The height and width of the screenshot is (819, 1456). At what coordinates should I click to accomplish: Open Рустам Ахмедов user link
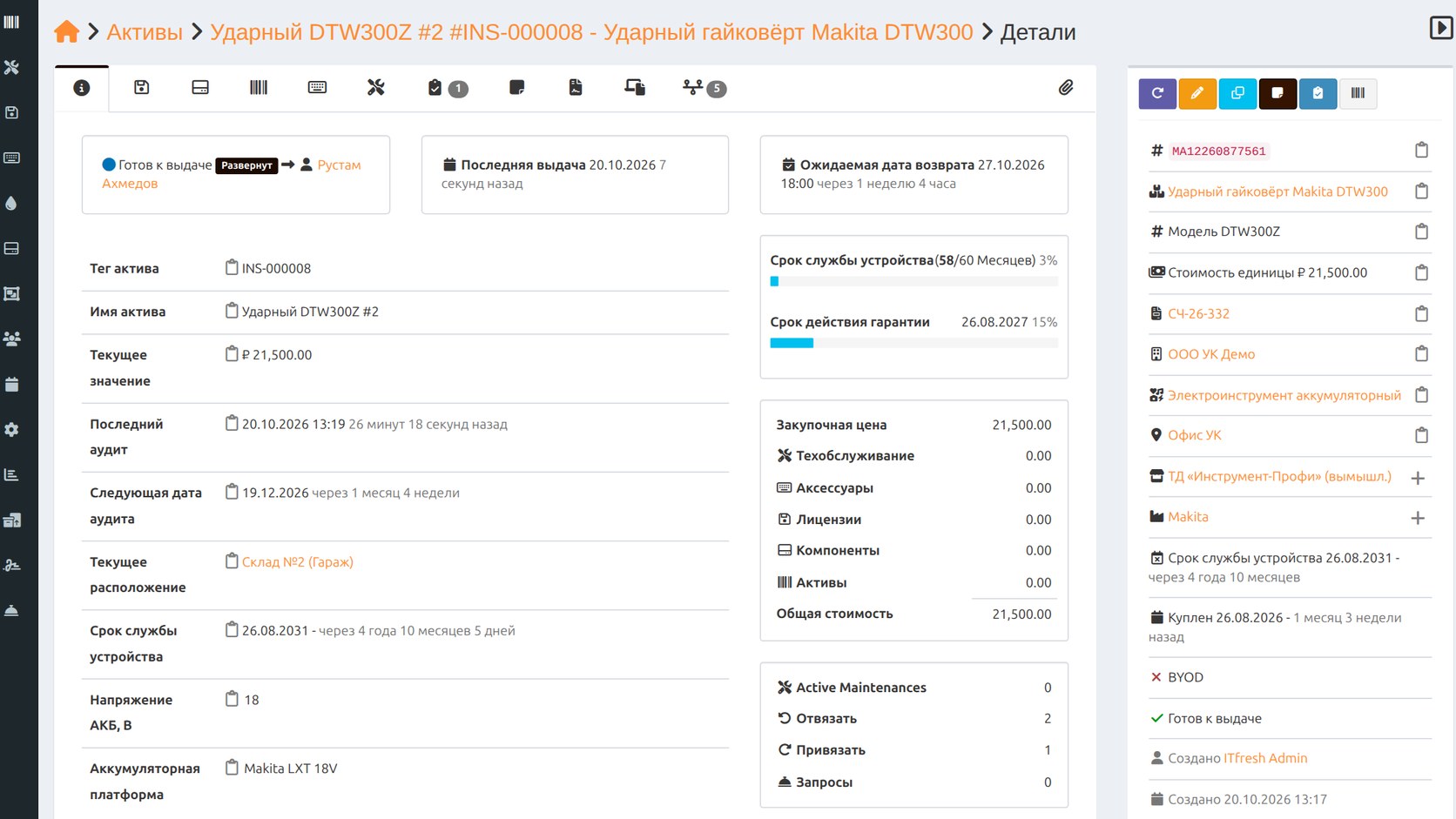[x=339, y=164]
